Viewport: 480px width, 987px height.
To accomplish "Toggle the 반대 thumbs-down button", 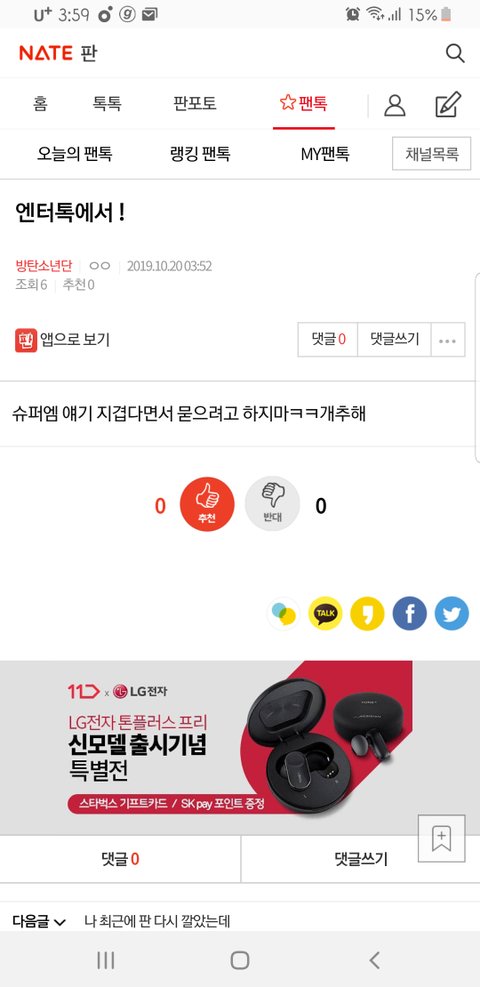I will 272,504.
